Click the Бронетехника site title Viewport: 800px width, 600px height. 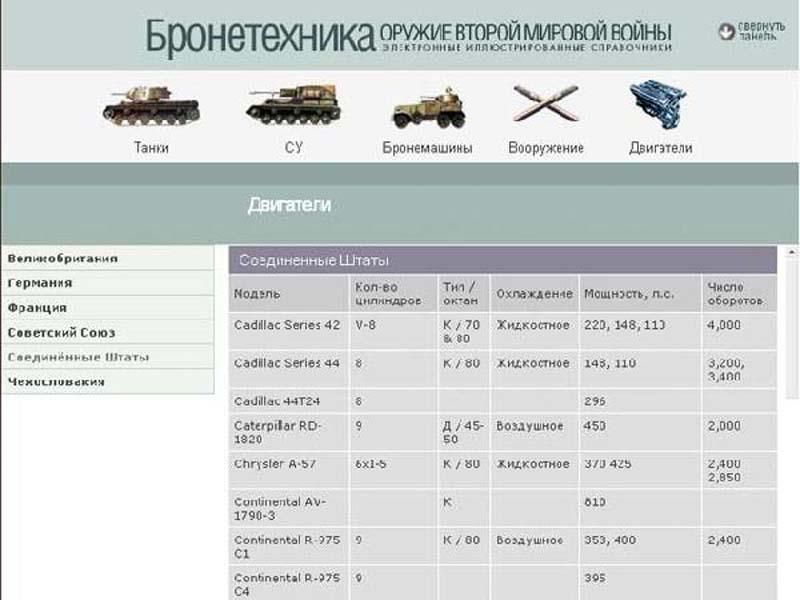coord(260,36)
